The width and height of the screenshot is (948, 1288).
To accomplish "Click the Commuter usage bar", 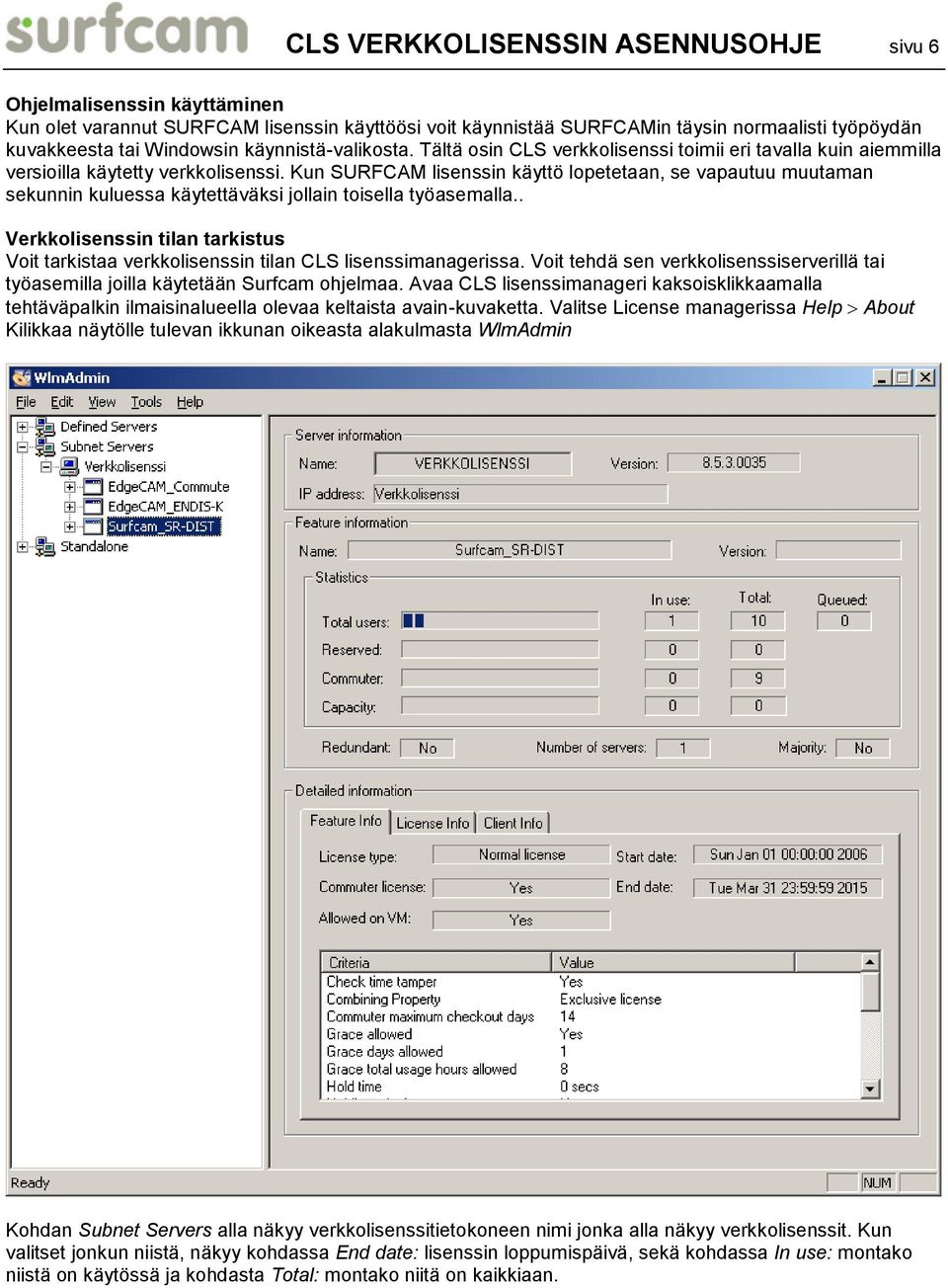I will click(499, 678).
